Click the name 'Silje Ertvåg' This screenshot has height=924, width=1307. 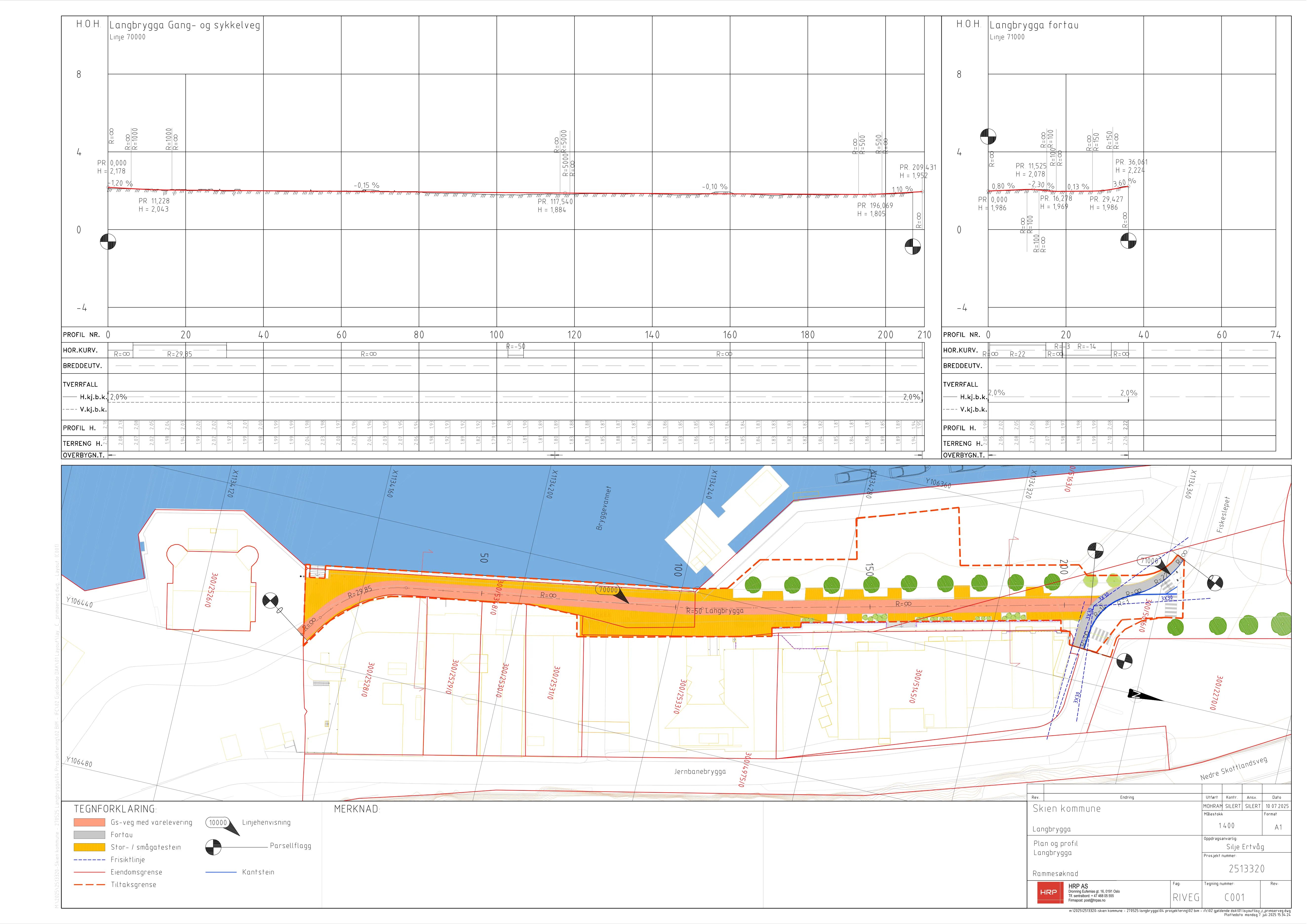[x=1246, y=847]
